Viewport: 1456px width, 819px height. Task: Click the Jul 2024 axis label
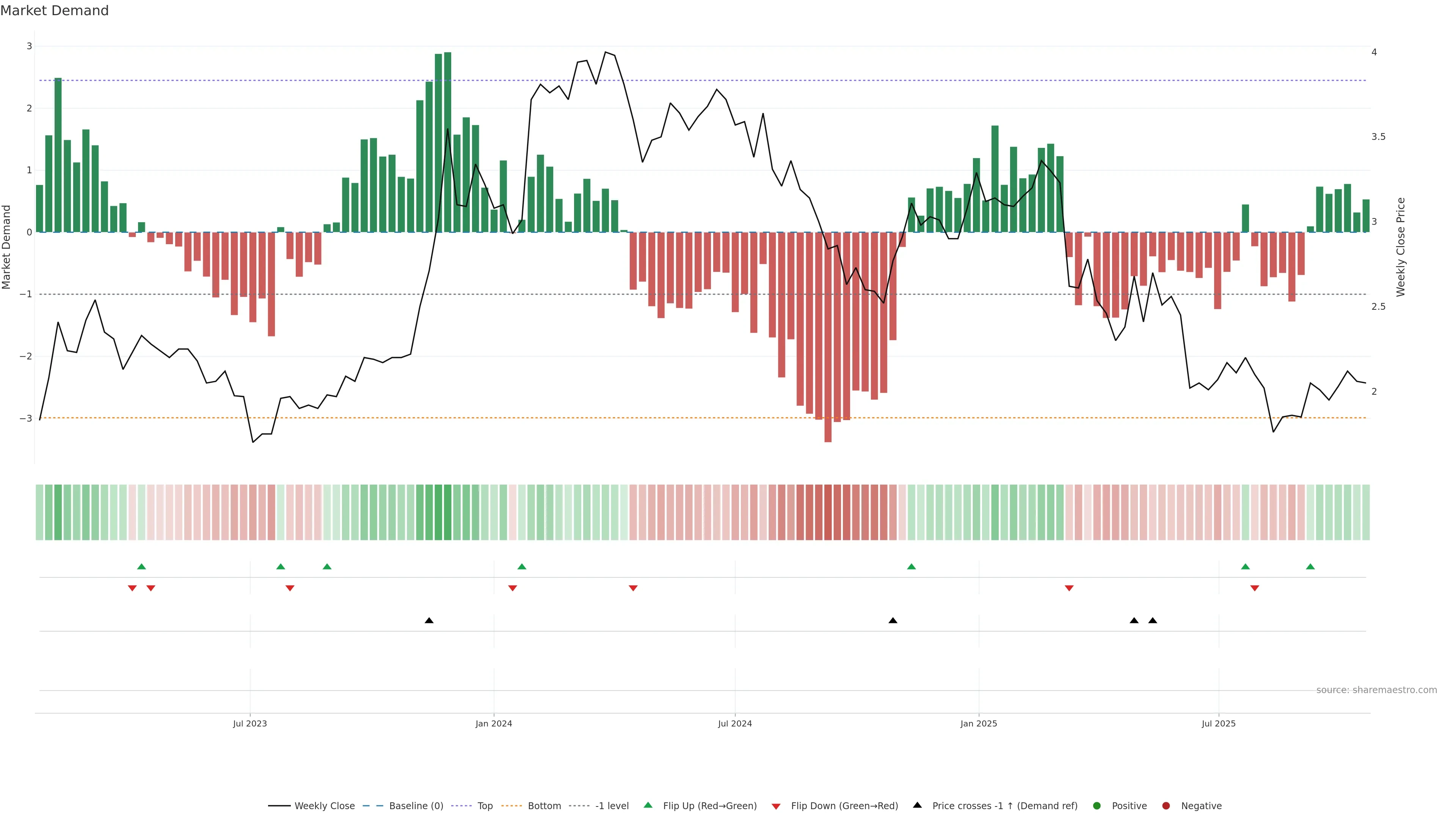(x=735, y=724)
